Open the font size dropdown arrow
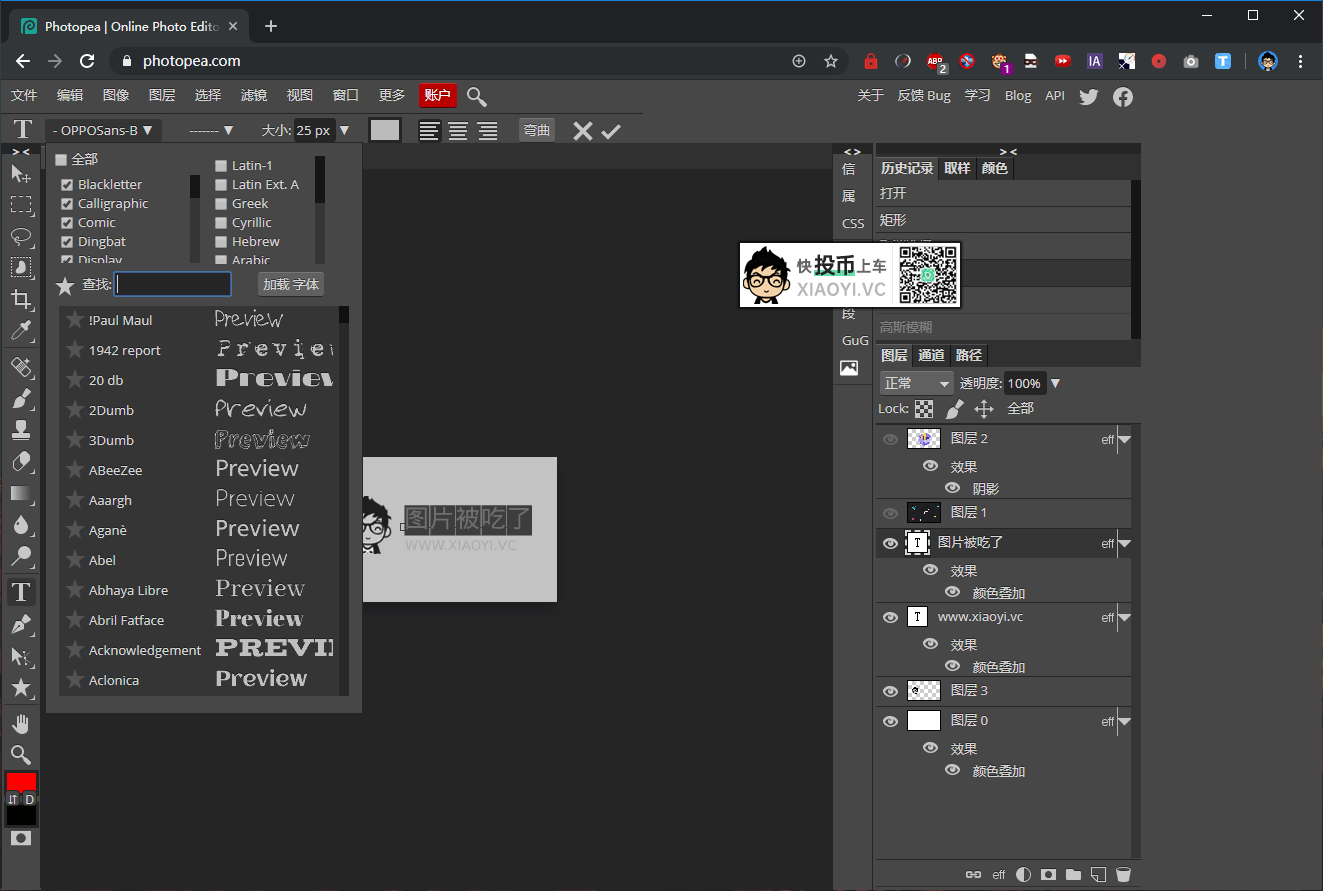The image size is (1323, 891). point(345,130)
